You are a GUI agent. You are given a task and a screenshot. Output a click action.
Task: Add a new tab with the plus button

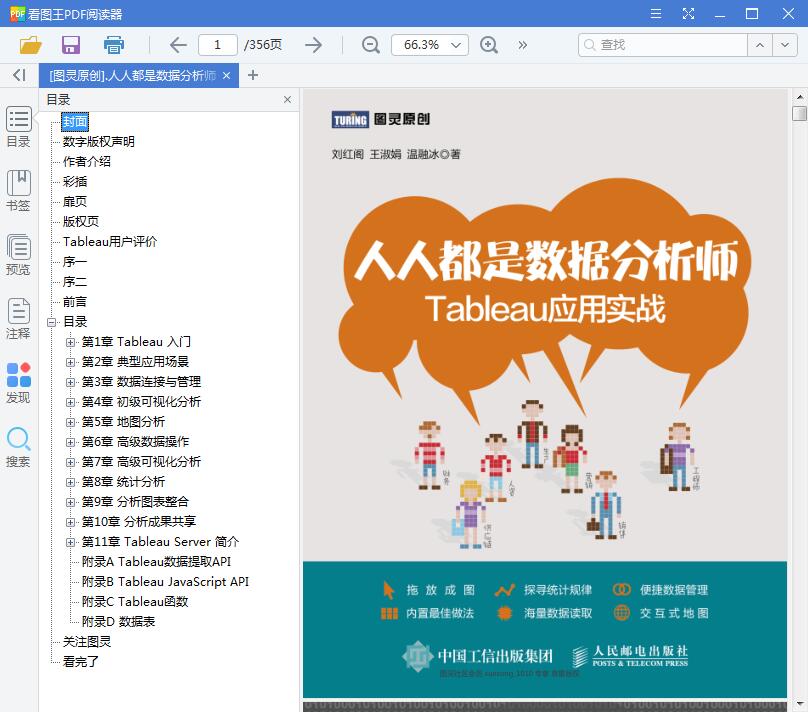coord(252,75)
